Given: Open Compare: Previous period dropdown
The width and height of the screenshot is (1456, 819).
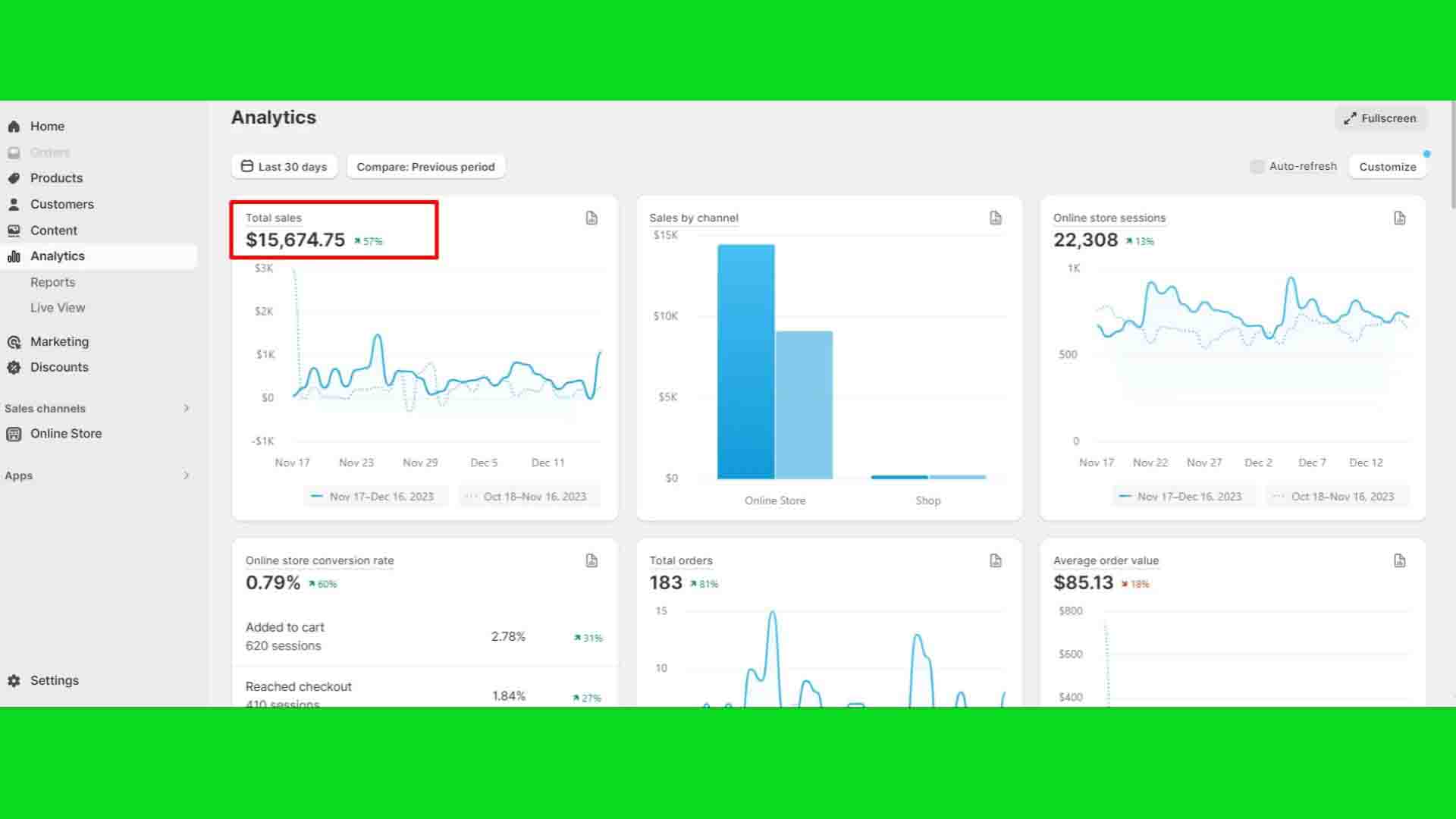Looking at the screenshot, I should [425, 167].
